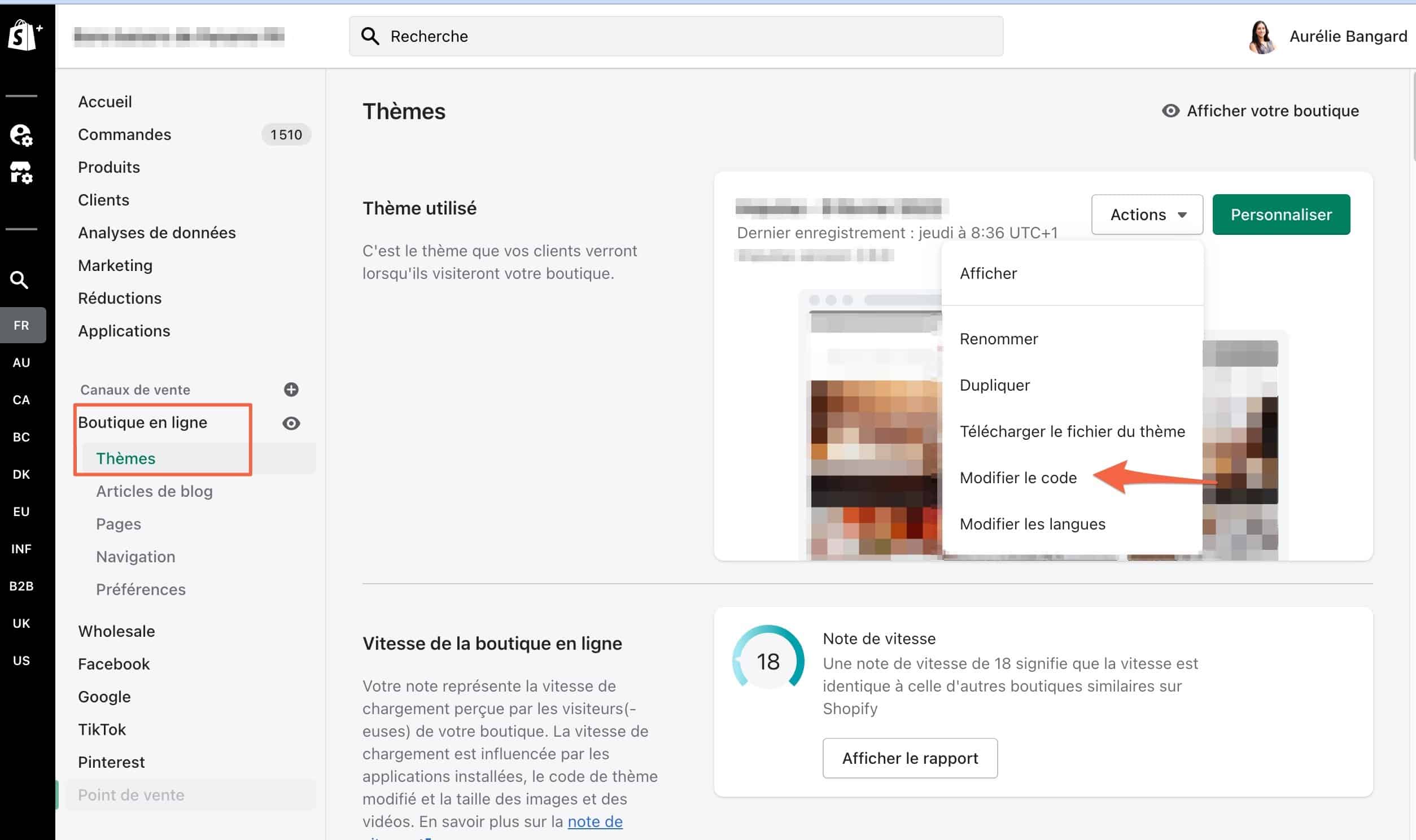Click the Shopify Plus logo icon
This screenshot has height=840, width=1416.
tap(25, 35)
